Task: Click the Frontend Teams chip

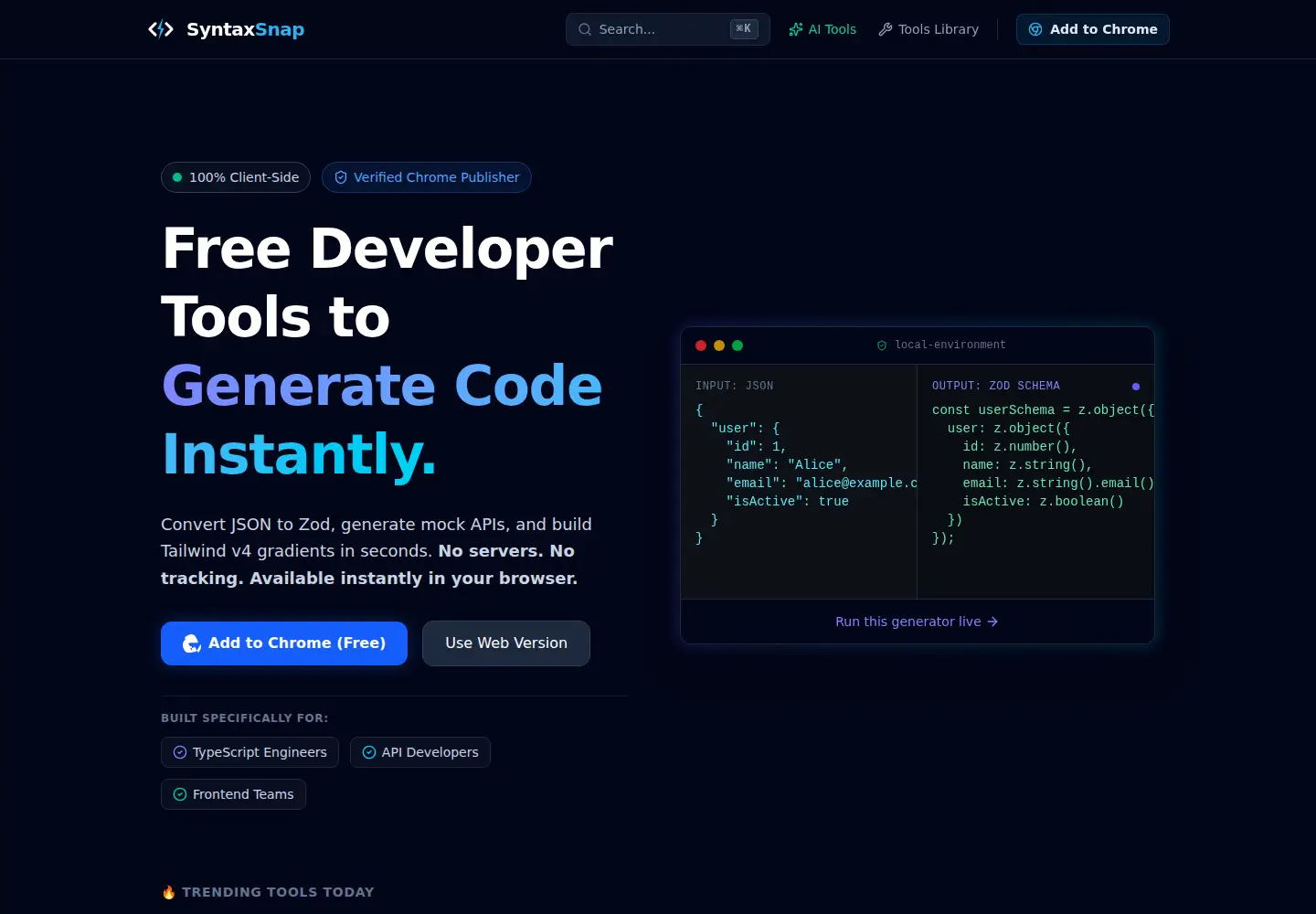Action: 234,794
